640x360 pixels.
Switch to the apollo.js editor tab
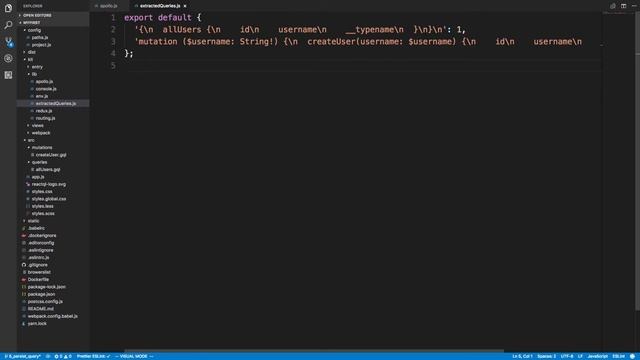109,6
